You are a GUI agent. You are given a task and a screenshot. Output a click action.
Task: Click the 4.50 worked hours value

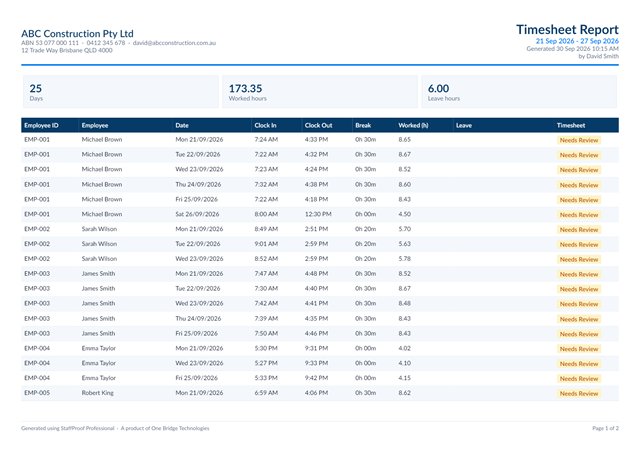pyautogui.click(x=404, y=214)
